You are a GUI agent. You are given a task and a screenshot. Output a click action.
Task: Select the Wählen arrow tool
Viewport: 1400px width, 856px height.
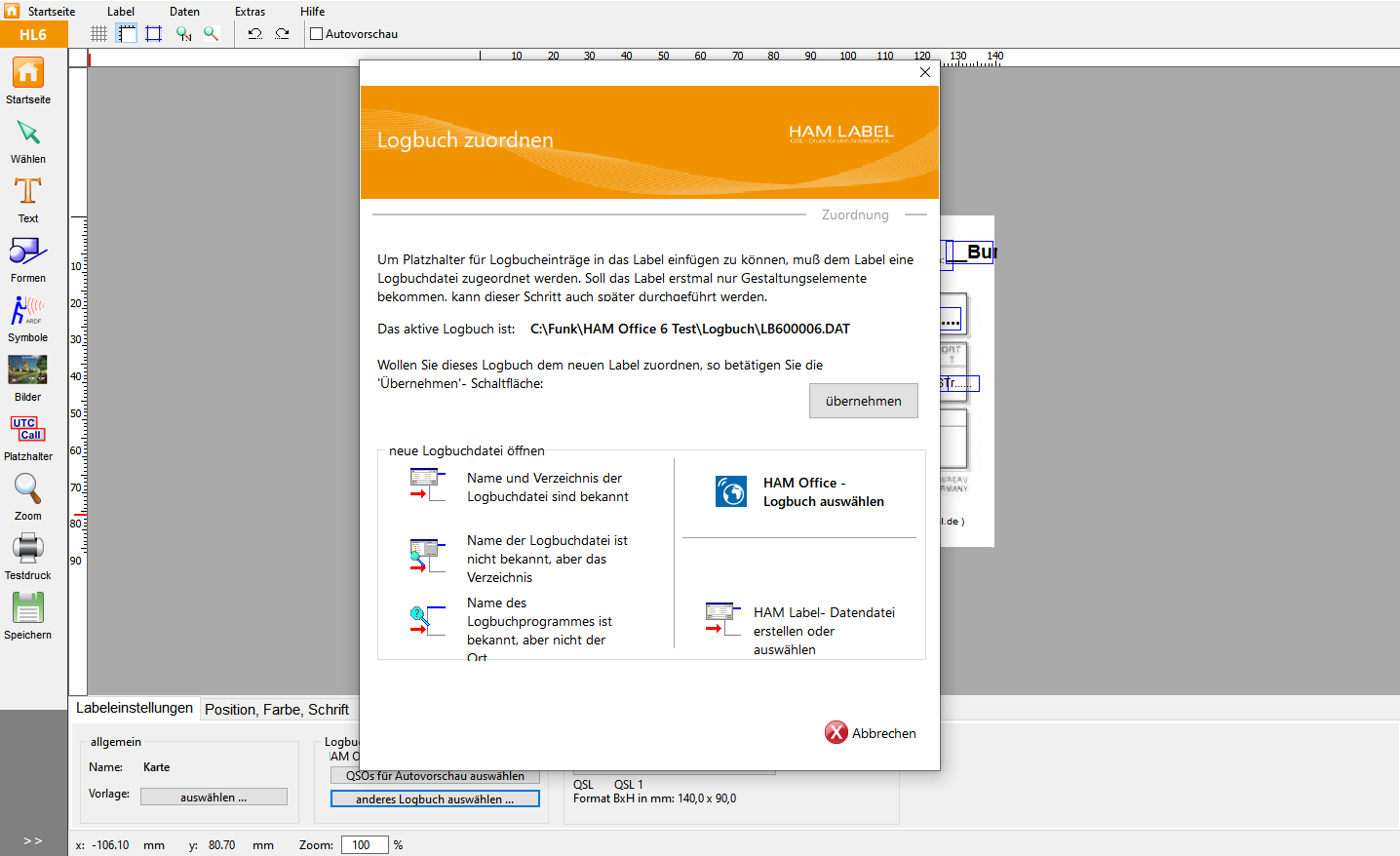(28, 134)
